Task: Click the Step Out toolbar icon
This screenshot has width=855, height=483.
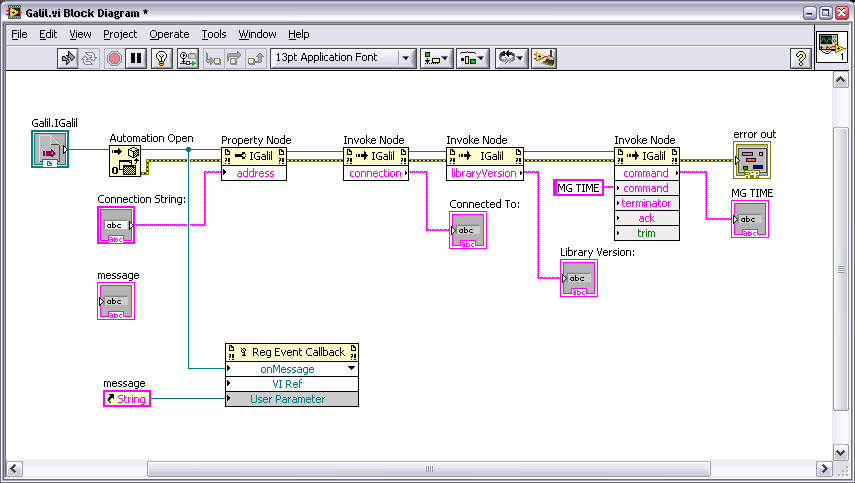Action: click(256, 58)
